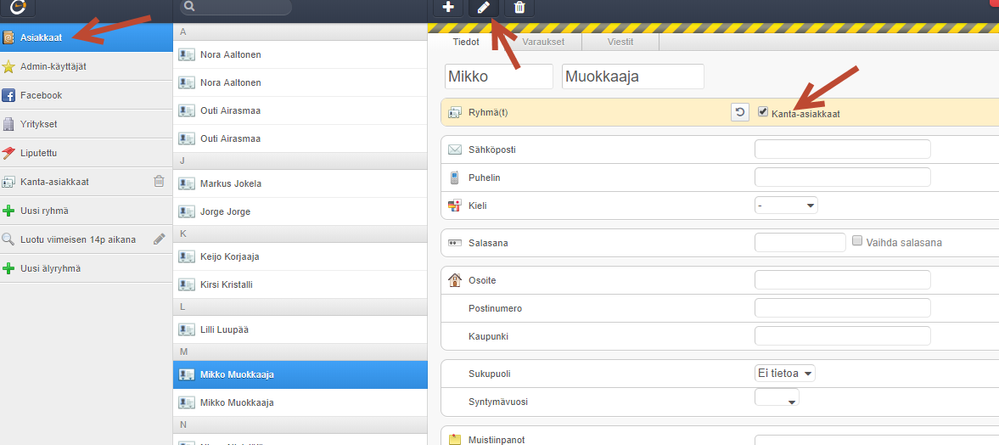
Task: Select Kirsi Kristalli in the list
Action: (300, 284)
